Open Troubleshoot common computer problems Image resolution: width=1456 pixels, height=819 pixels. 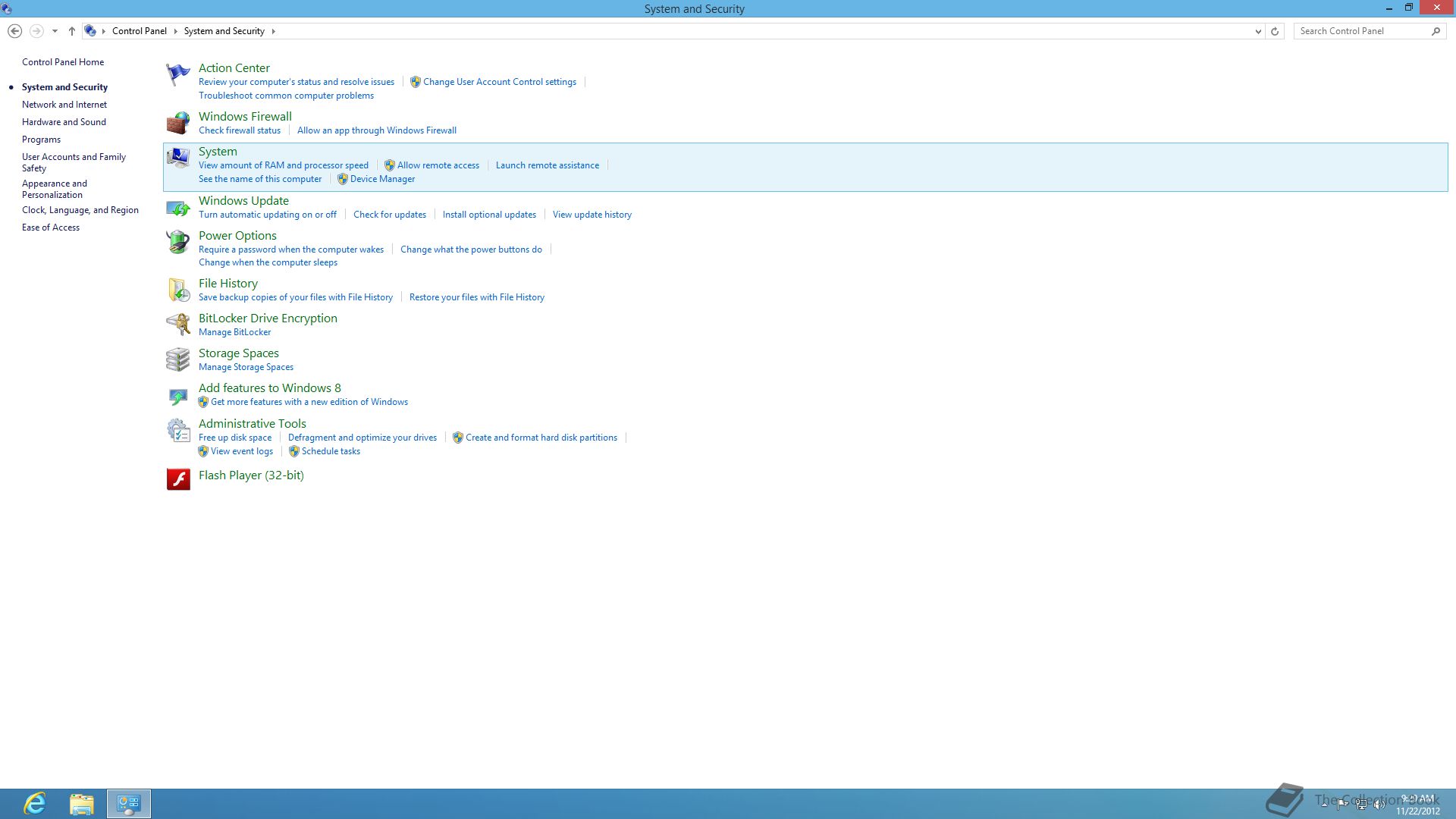pyautogui.click(x=286, y=96)
